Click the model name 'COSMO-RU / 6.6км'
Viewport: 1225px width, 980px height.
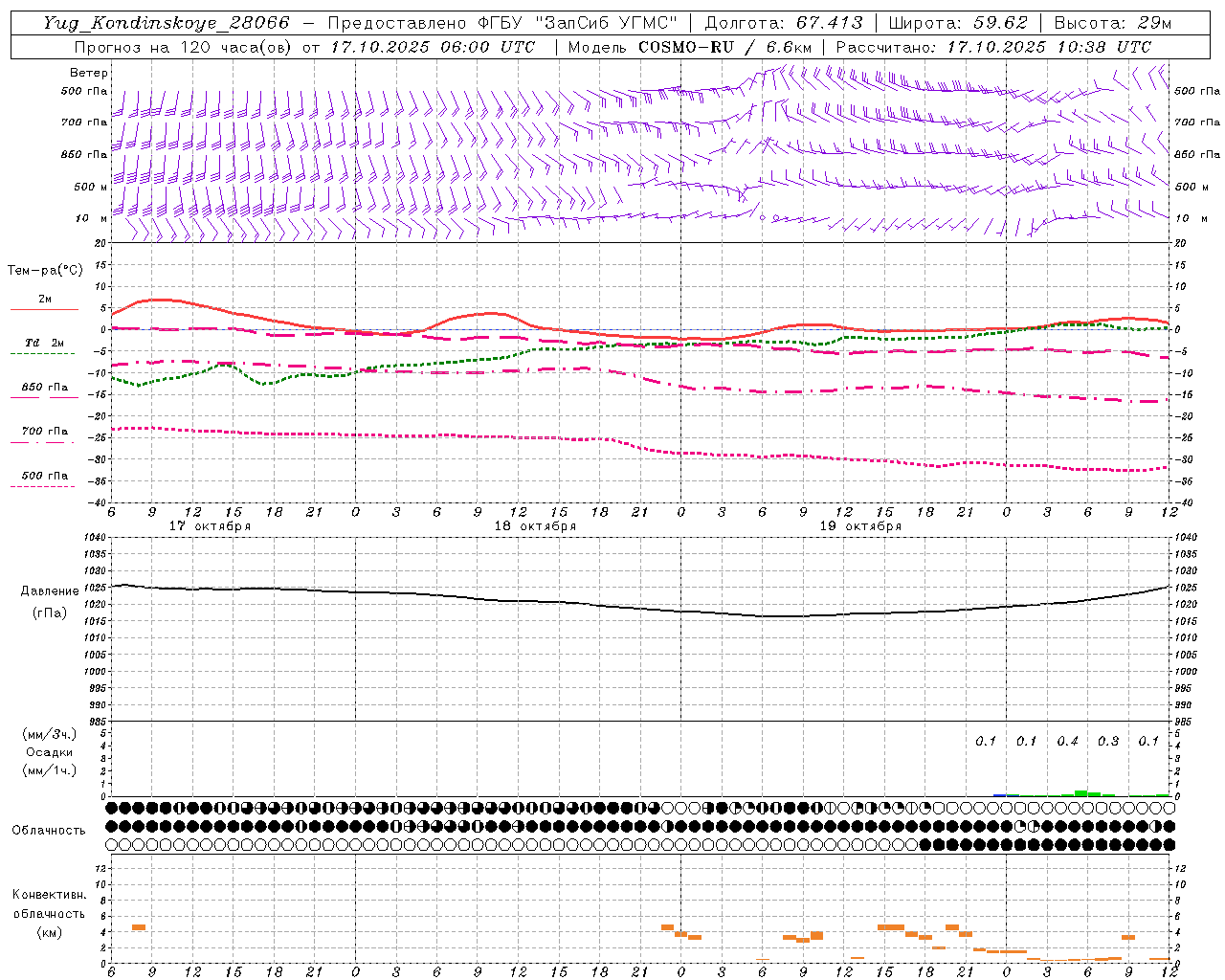coord(725,47)
